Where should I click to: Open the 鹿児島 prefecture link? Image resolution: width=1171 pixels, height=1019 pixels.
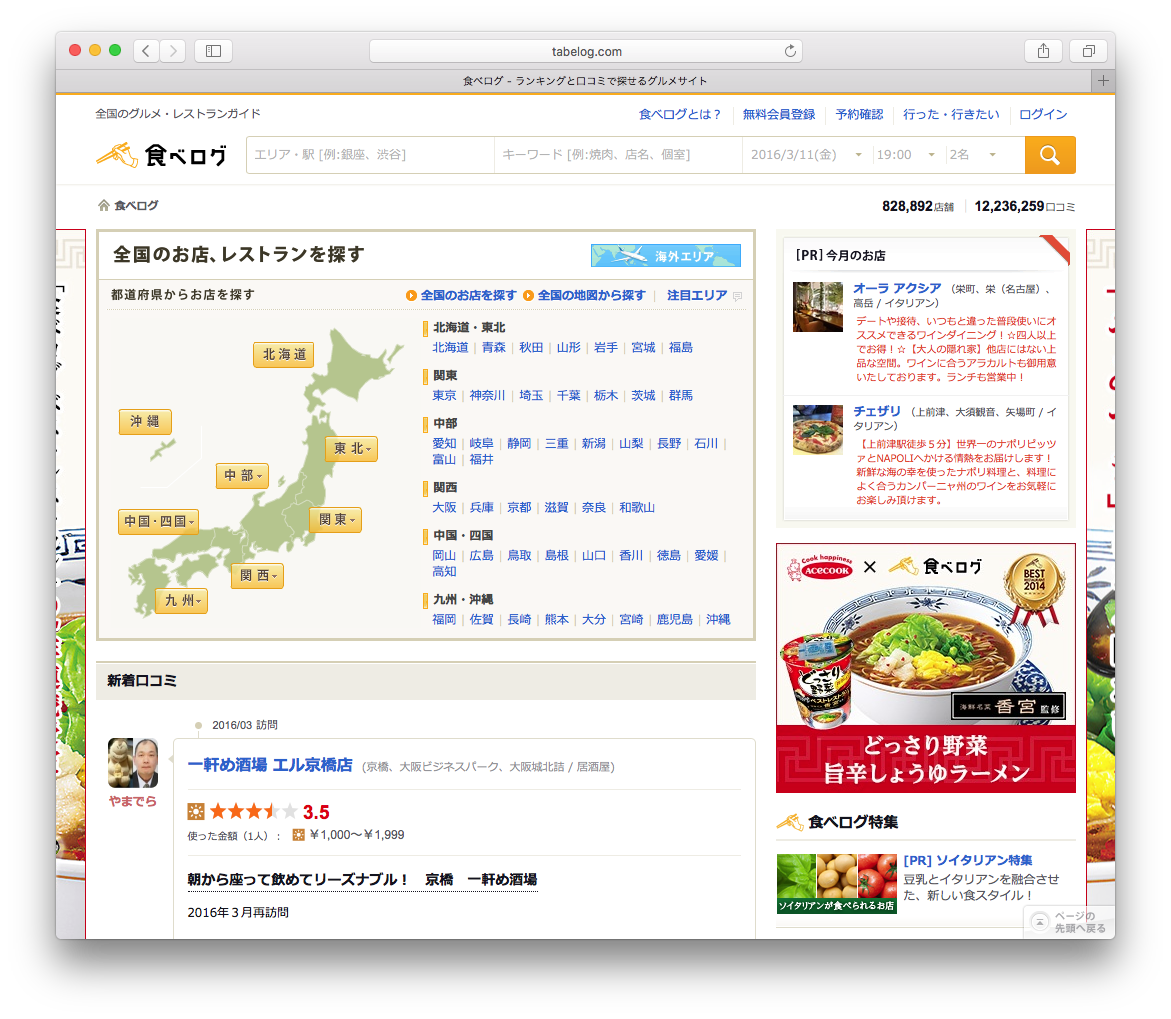click(x=674, y=619)
